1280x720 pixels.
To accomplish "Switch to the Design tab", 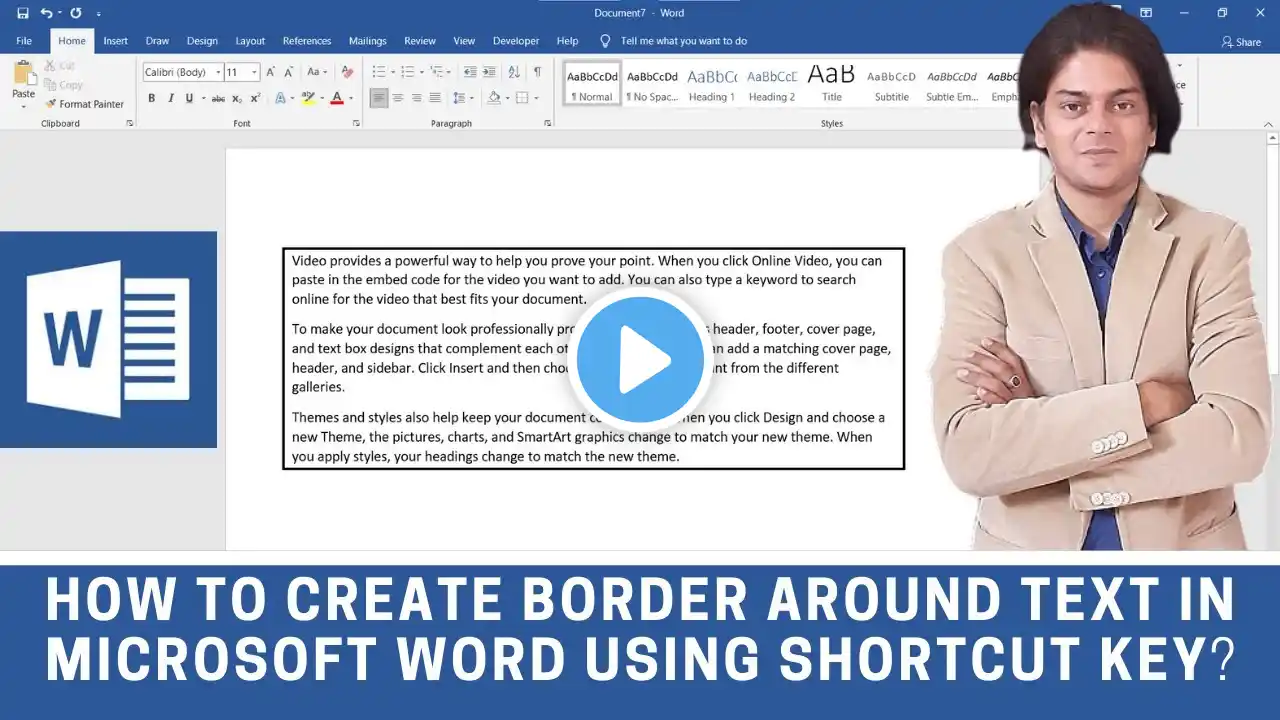I will [x=202, y=41].
